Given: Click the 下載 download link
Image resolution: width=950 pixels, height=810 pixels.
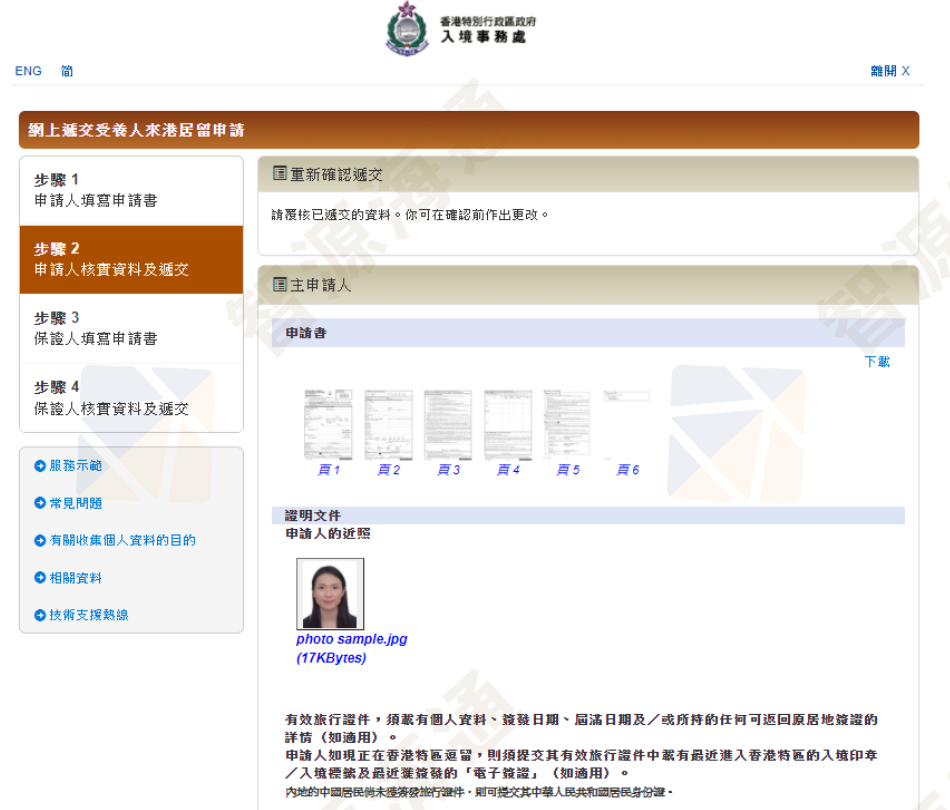Looking at the screenshot, I should (x=877, y=362).
